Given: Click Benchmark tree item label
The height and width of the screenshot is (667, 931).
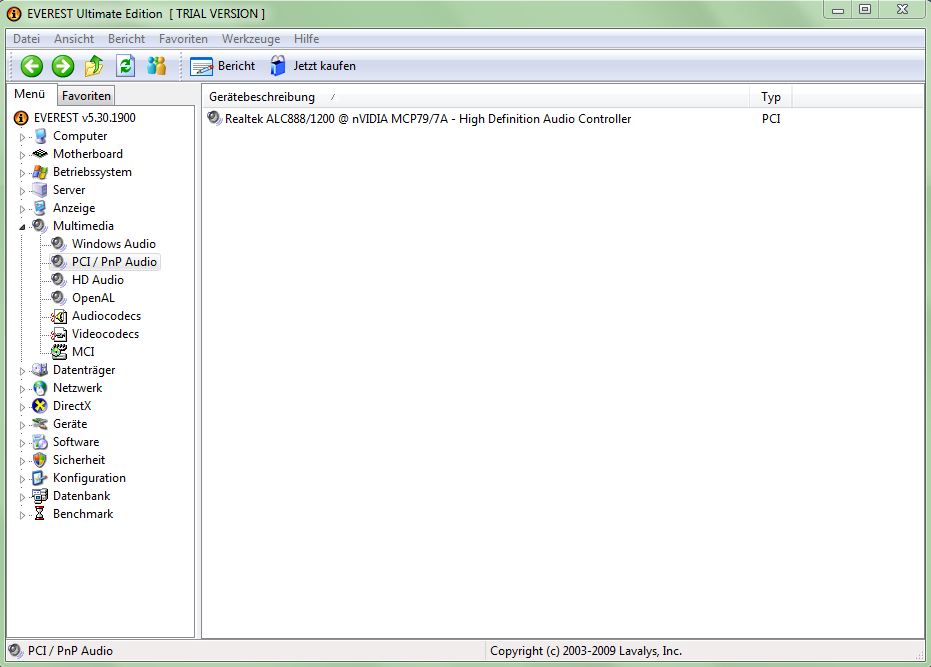Looking at the screenshot, I should (x=83, y=514).
